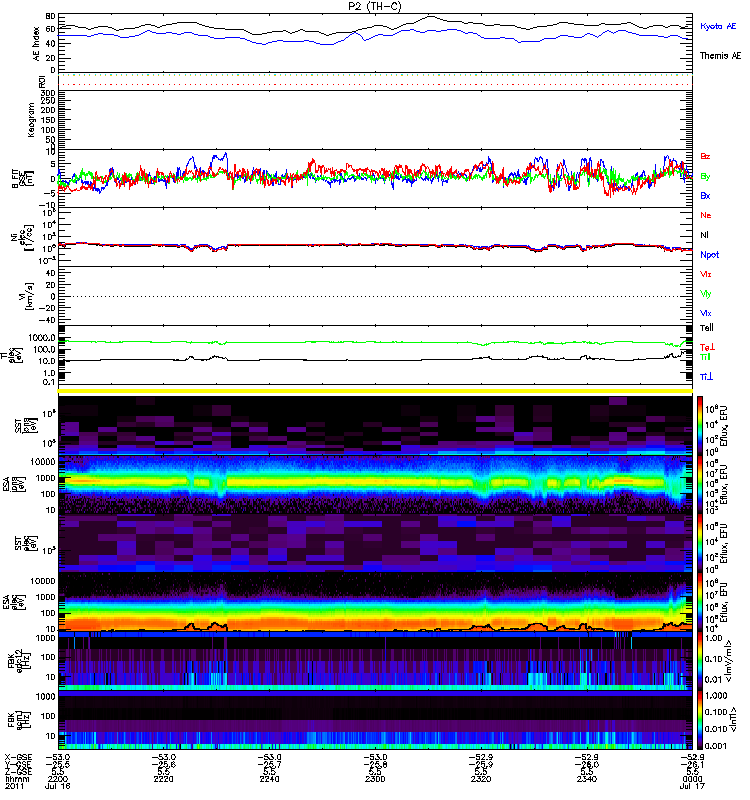Click the ESA electrons panel colorbar
The height and width of the screenshot is (800, 750).
700,602
